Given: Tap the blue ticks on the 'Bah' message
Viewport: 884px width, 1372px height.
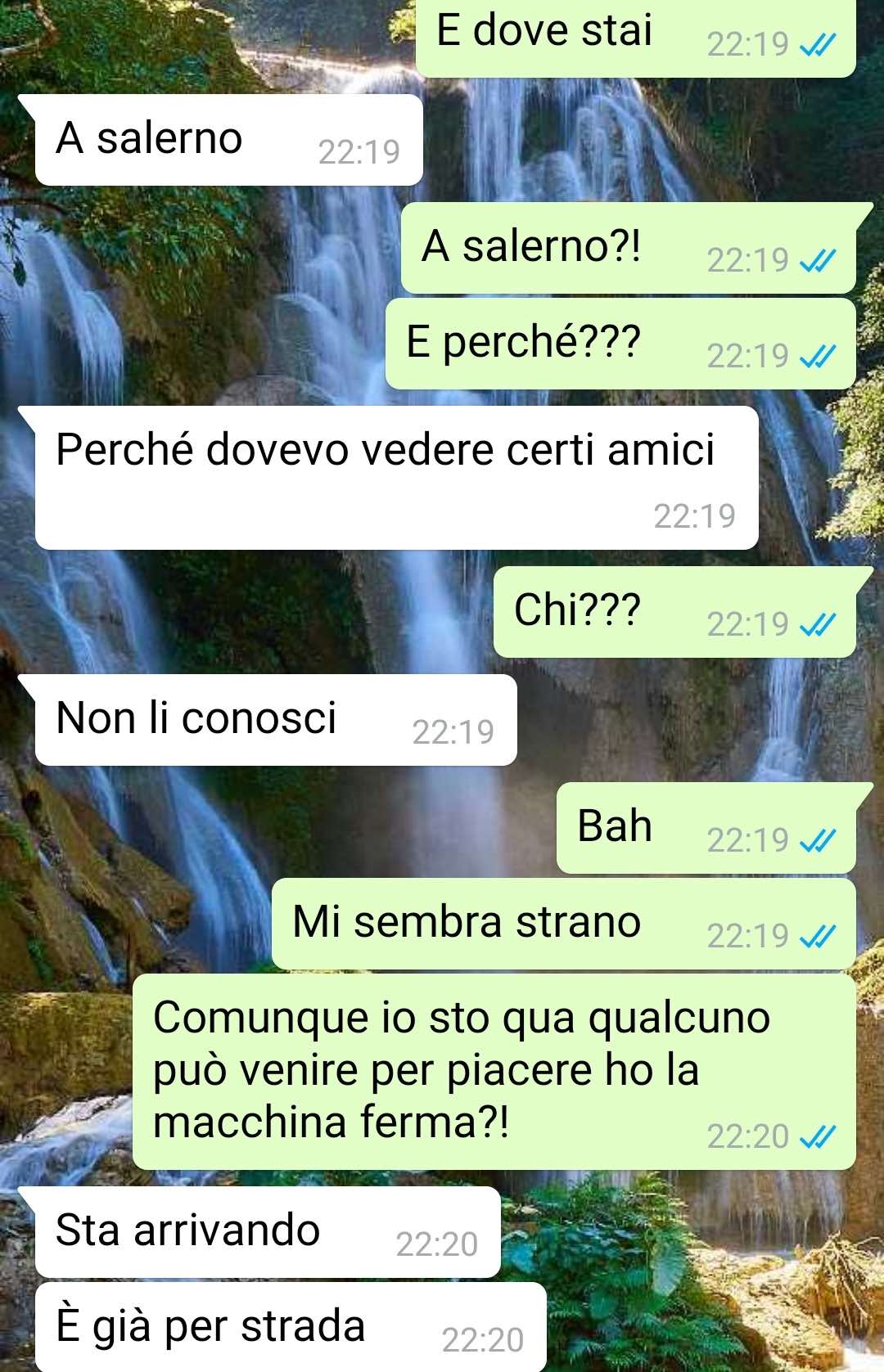Looking at the screenshot, I should point(818,840).
